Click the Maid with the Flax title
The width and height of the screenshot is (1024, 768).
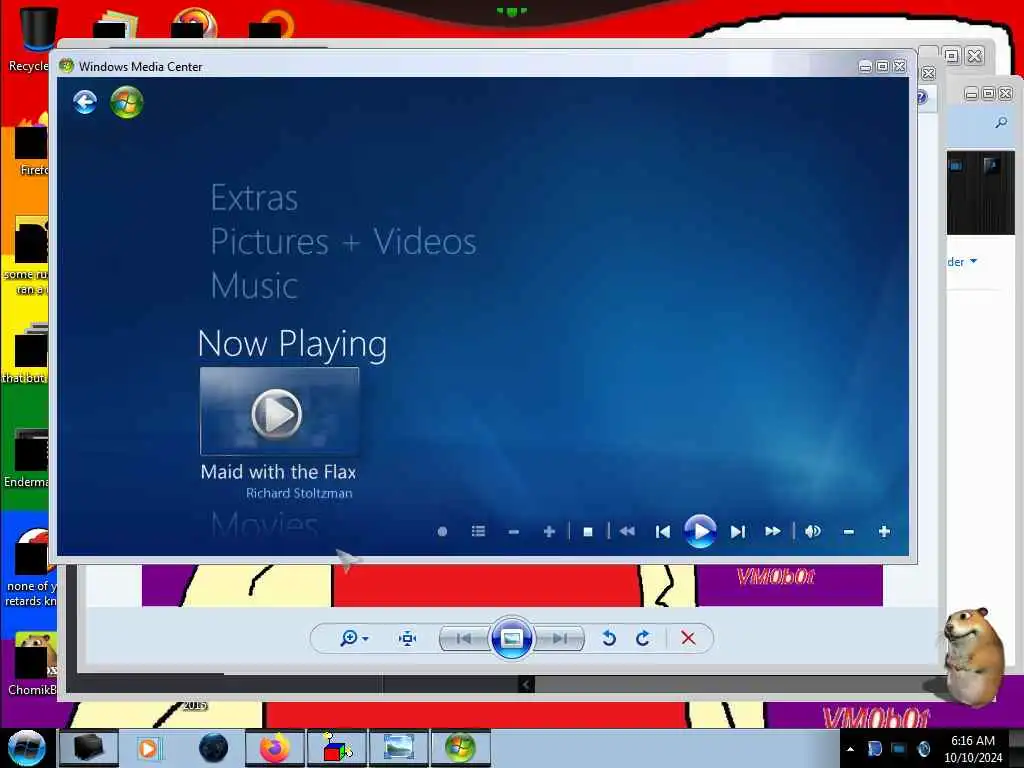278,472
